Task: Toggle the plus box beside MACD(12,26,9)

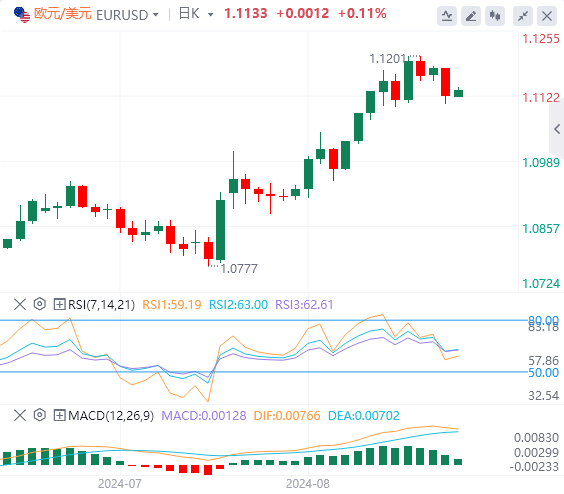Action: pos(59,415)
